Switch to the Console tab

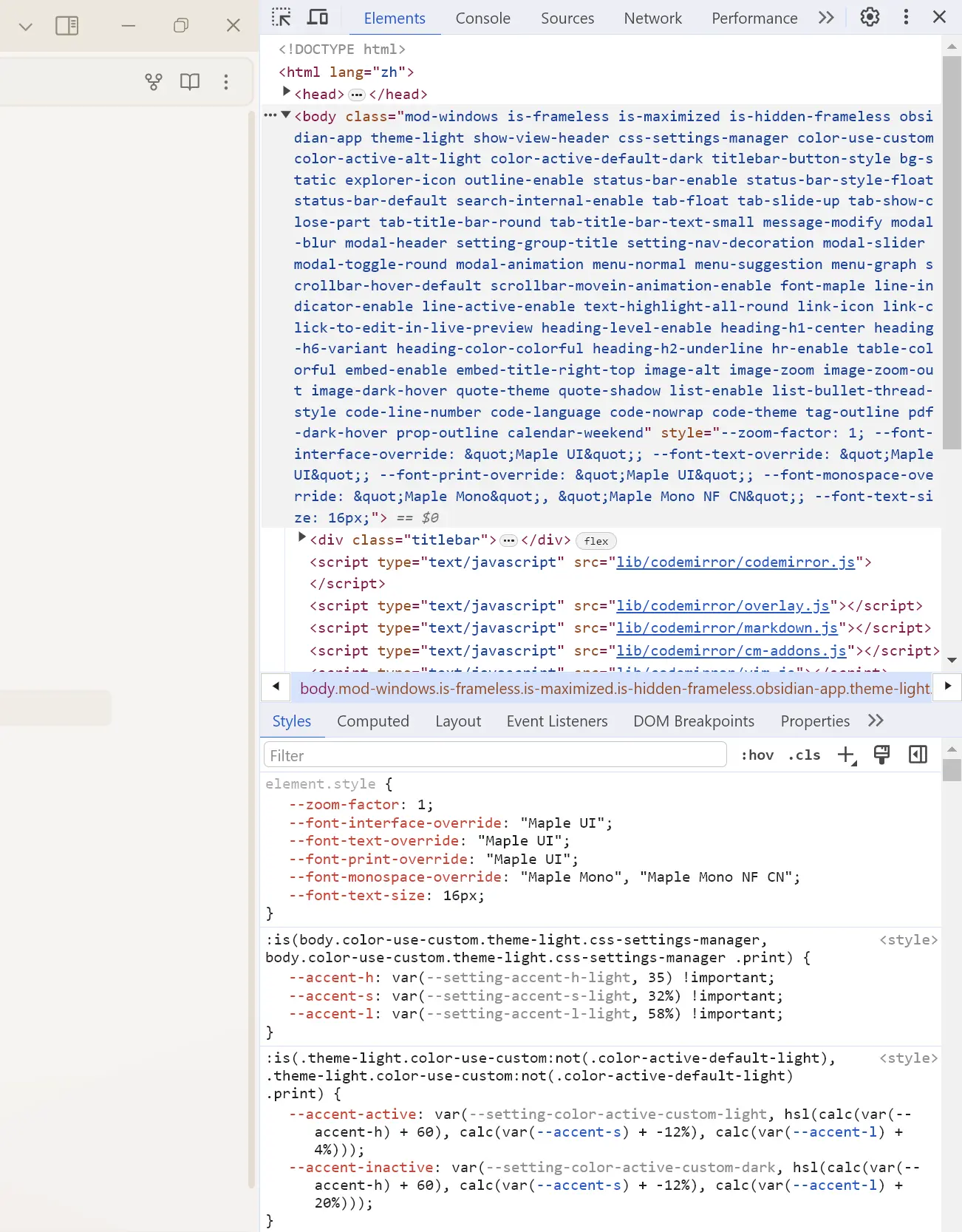[x=483, y=18]
